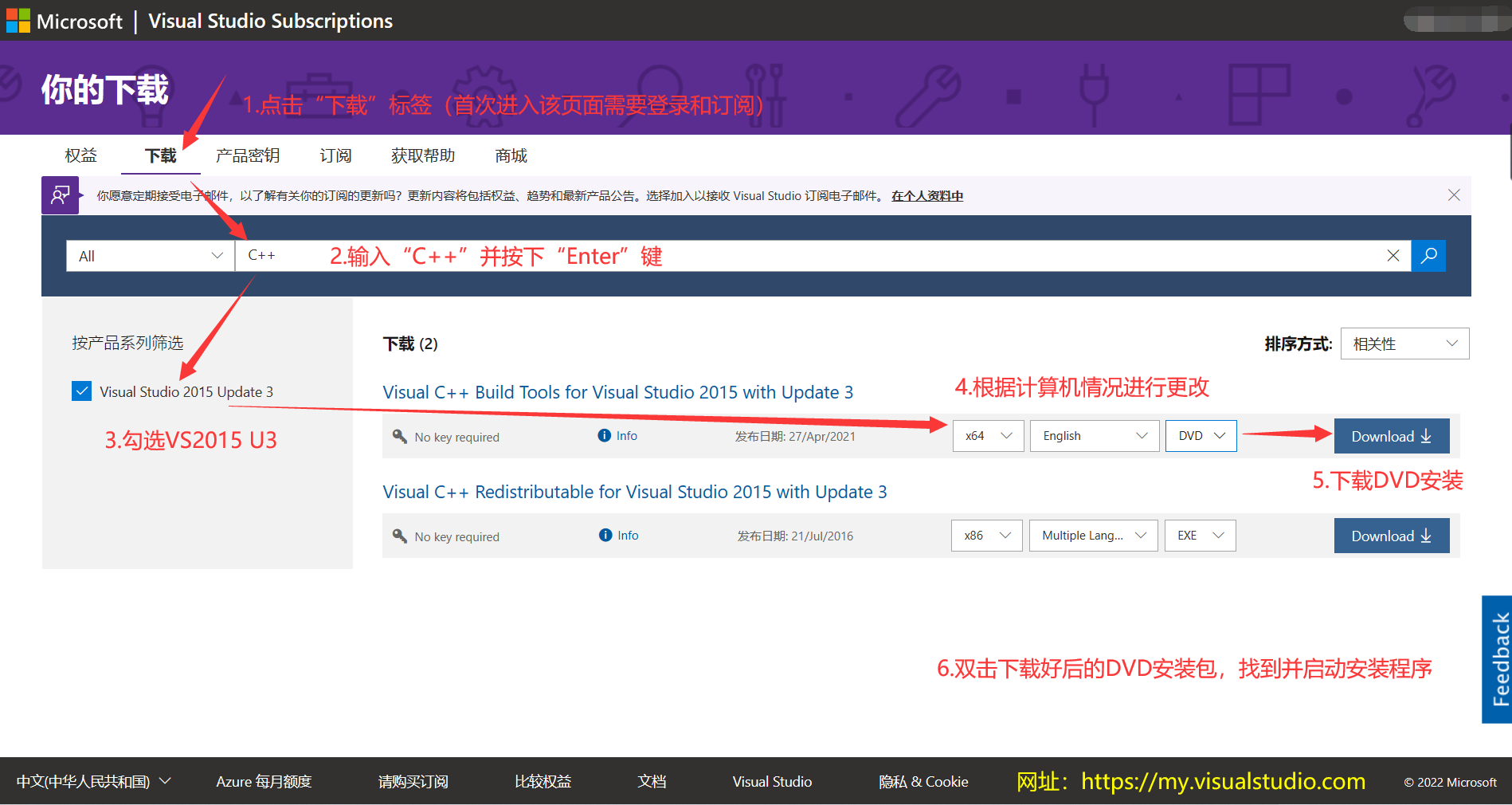Click the Visual Studio Subscriptions header title
This screenshot has width=1512, height=805.
(271, 21)
